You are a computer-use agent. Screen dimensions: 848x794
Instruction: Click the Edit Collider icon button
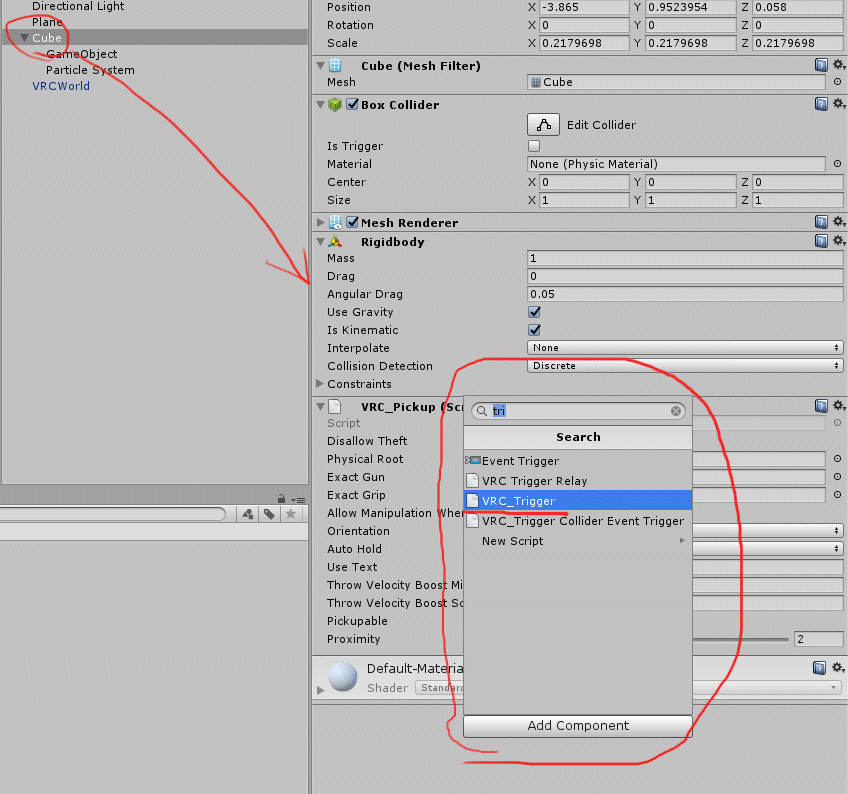[x=543, y=124]
